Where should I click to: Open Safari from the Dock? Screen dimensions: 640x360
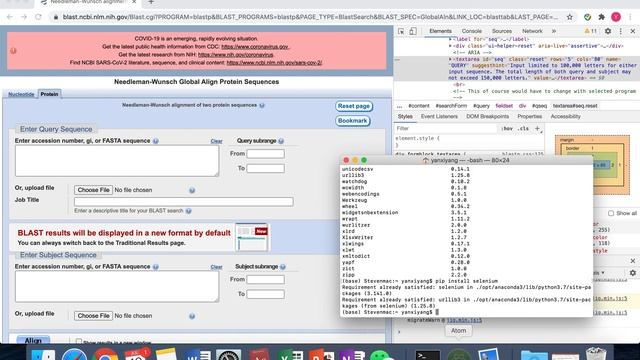coord(74,355)
